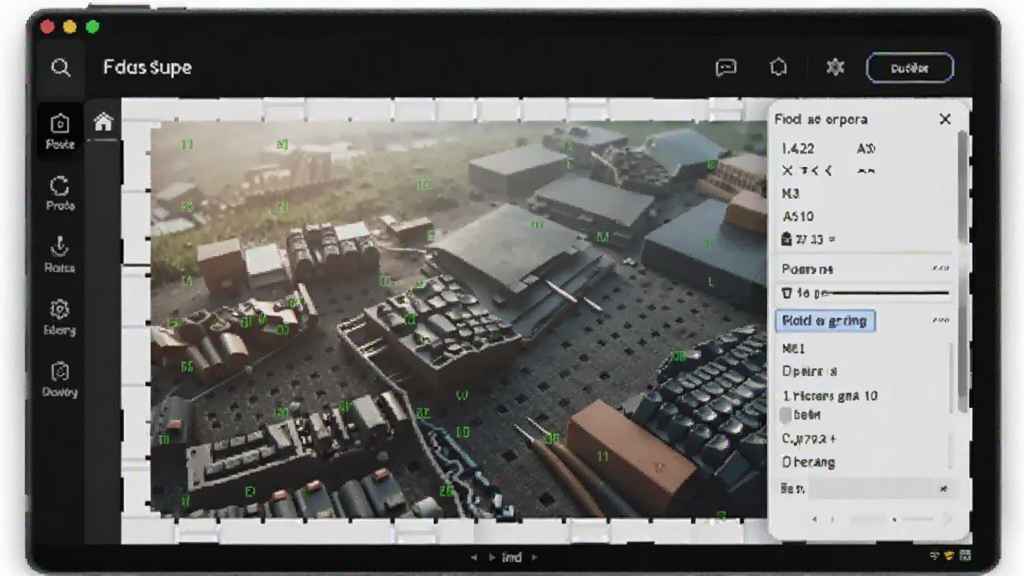Adjust the slider beside trash icon
Image resolution: width=1024 pixels, height=576 pixels.
[889, 293]
